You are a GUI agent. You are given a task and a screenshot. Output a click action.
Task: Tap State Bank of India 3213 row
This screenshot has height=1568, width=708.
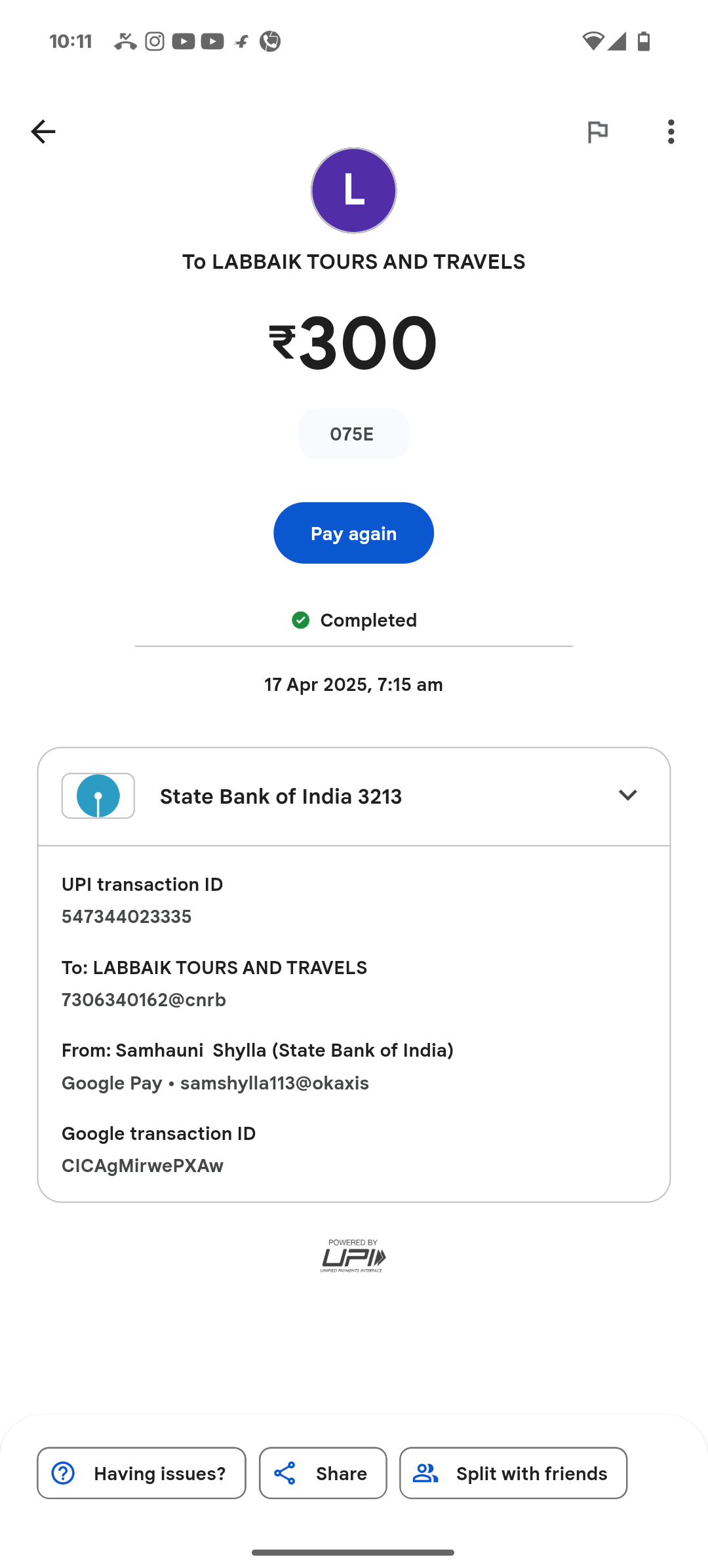pyautogui.click(x=281, y=796)
